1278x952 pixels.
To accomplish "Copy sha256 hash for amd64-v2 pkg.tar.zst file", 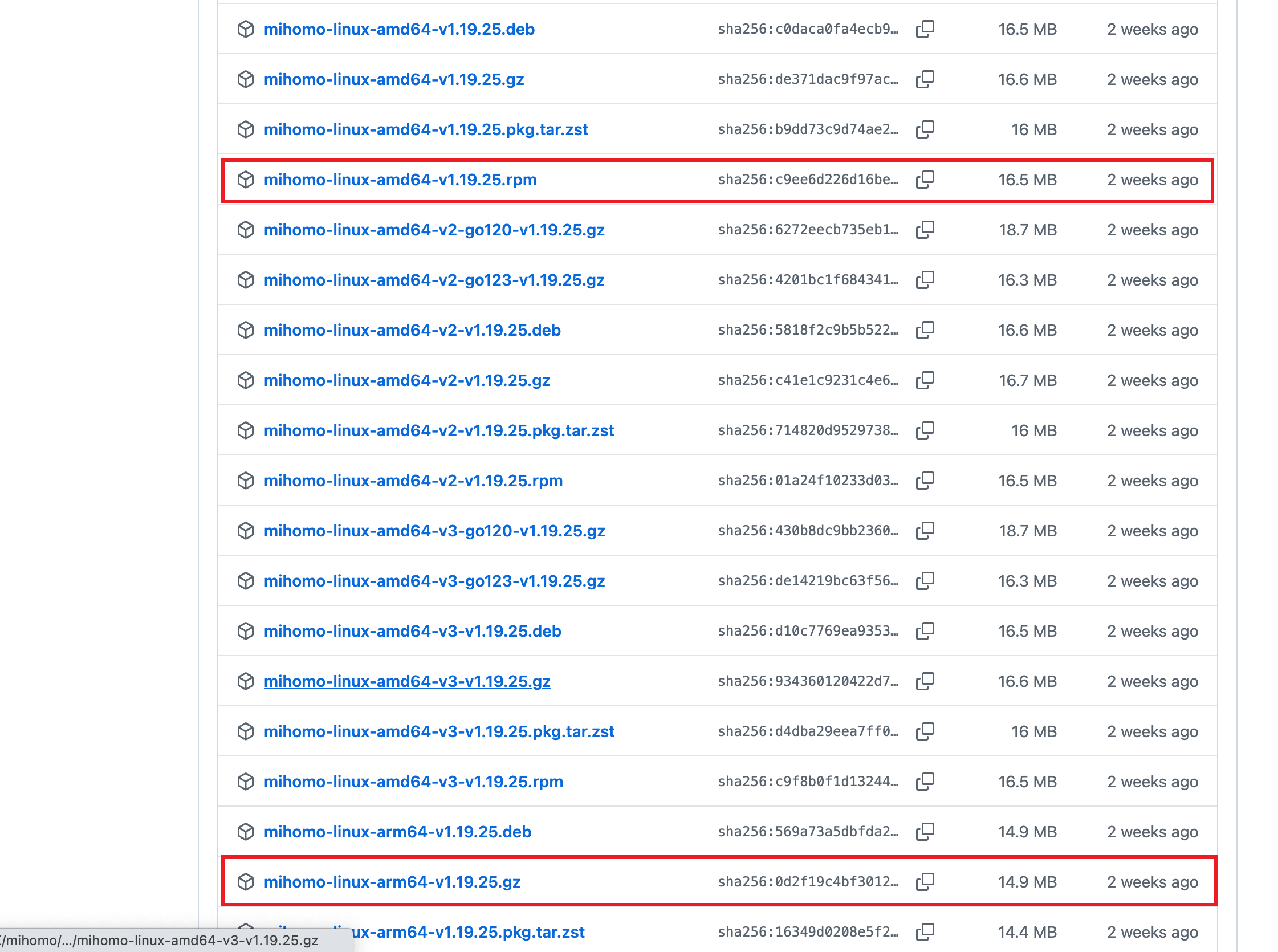I will point(925,430).
